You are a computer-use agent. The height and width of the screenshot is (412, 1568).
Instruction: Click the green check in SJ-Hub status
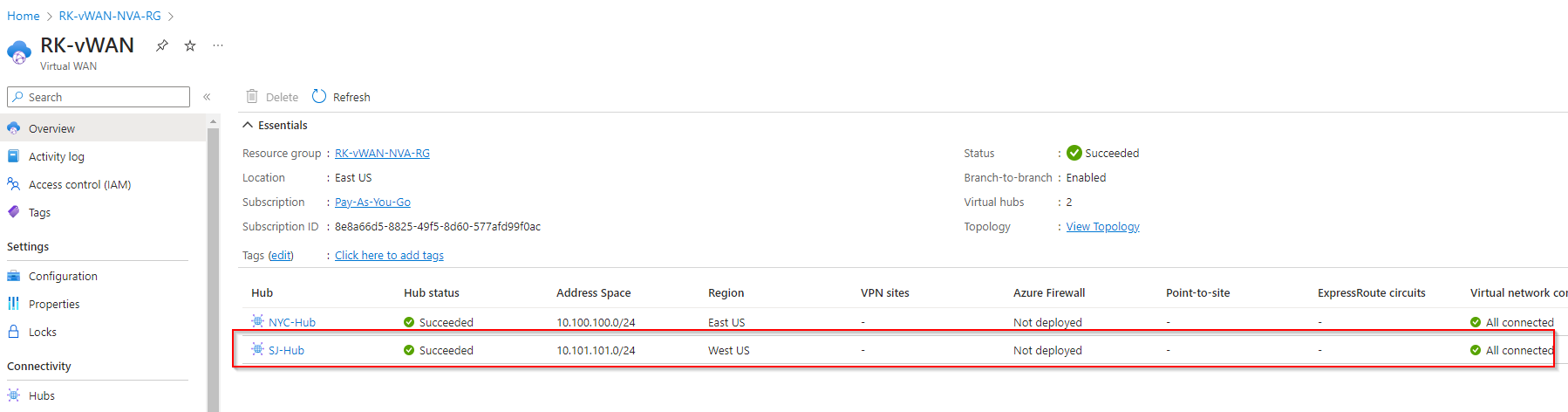pos(409,350)
